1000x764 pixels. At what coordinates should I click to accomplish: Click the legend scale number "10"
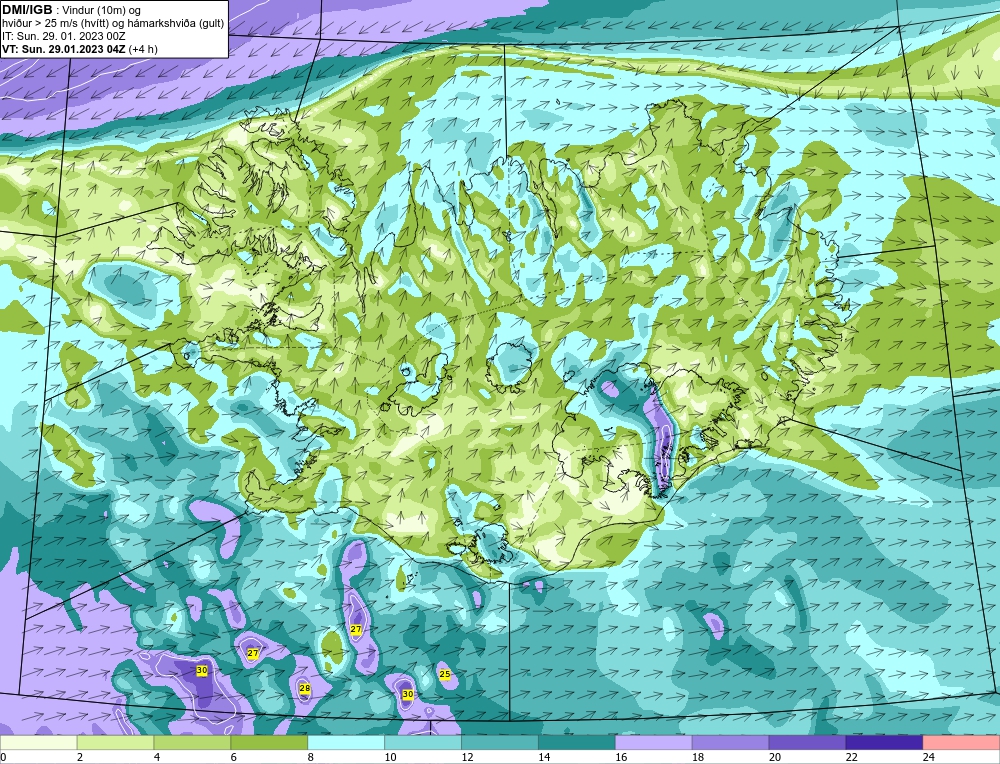390,757
